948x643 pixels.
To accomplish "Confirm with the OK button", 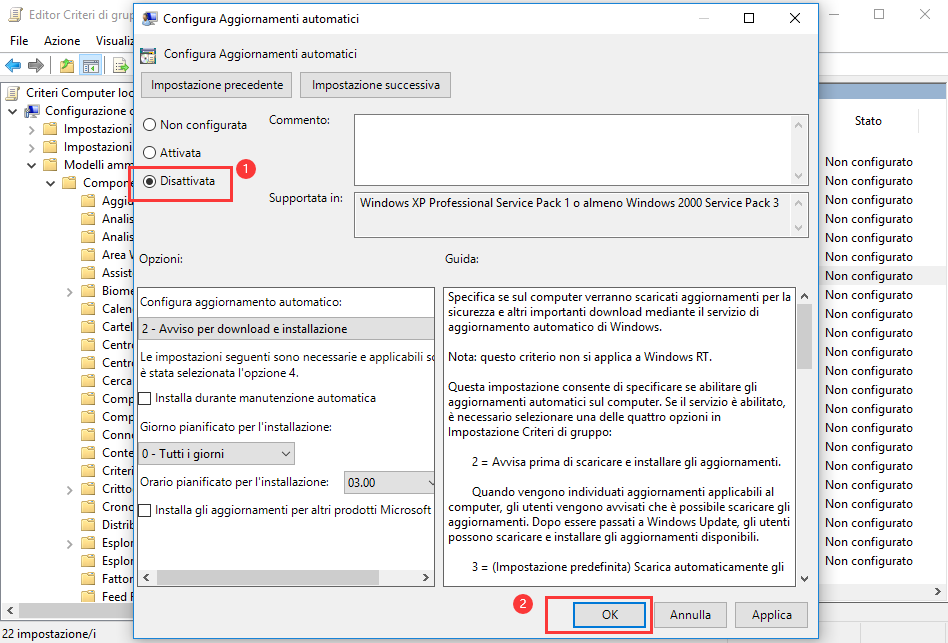I will pyautogui.click(x=609, y=615).
